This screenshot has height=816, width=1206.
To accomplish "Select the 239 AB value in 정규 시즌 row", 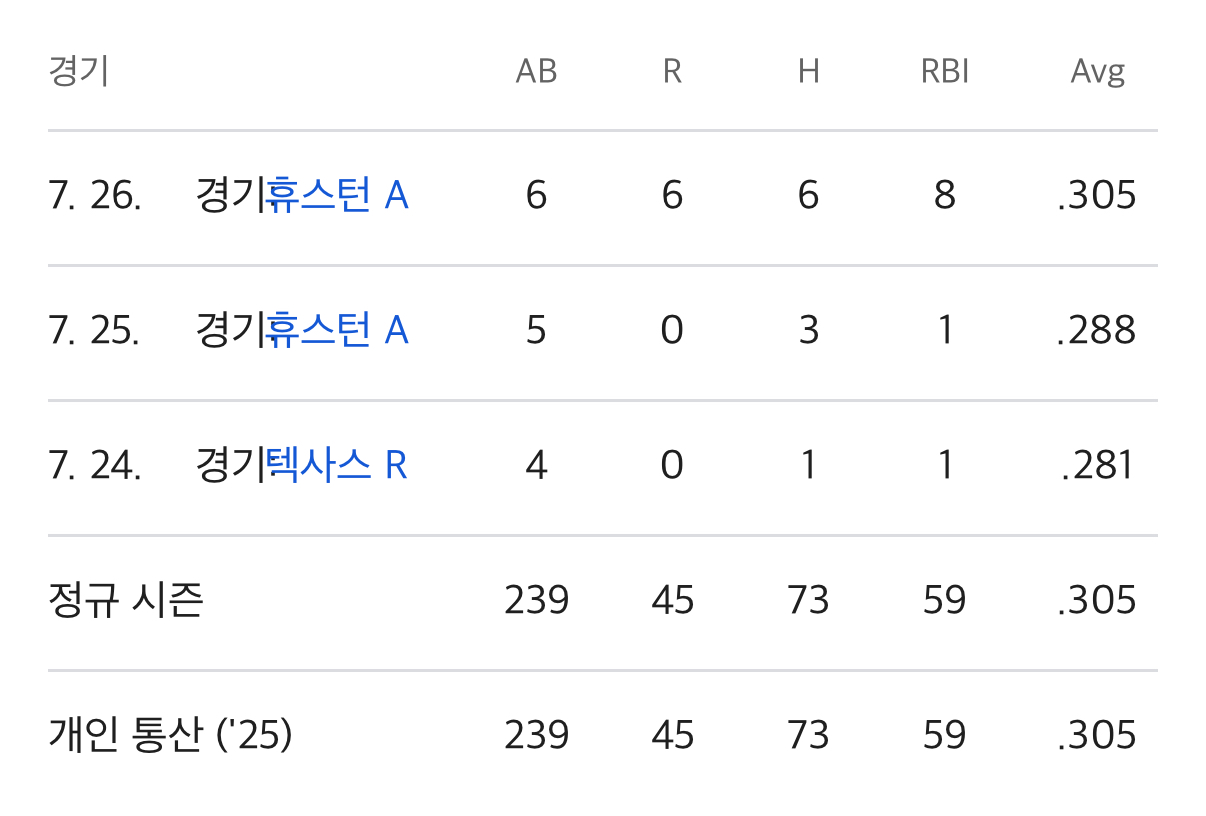I will click(x=536, y=600).
